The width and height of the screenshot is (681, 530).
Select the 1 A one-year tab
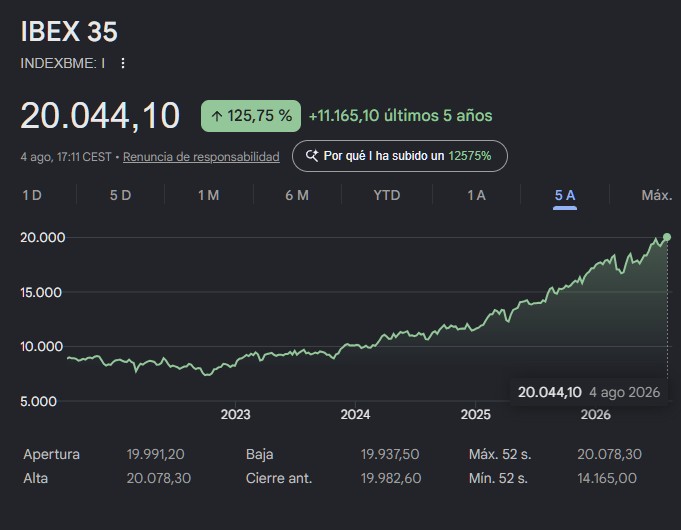point(476,195)
